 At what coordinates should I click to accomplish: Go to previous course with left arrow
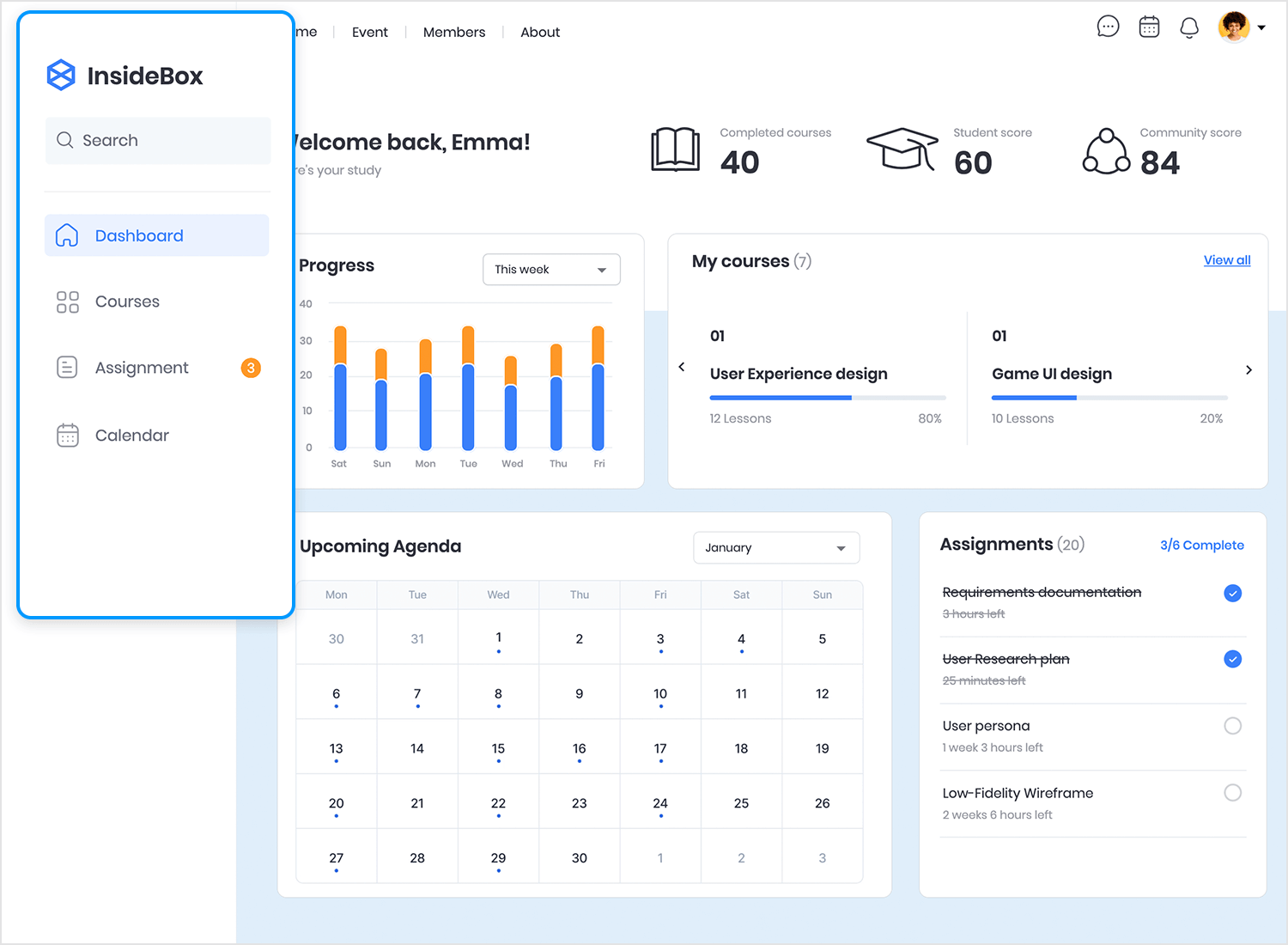click(x=682, y=367)
